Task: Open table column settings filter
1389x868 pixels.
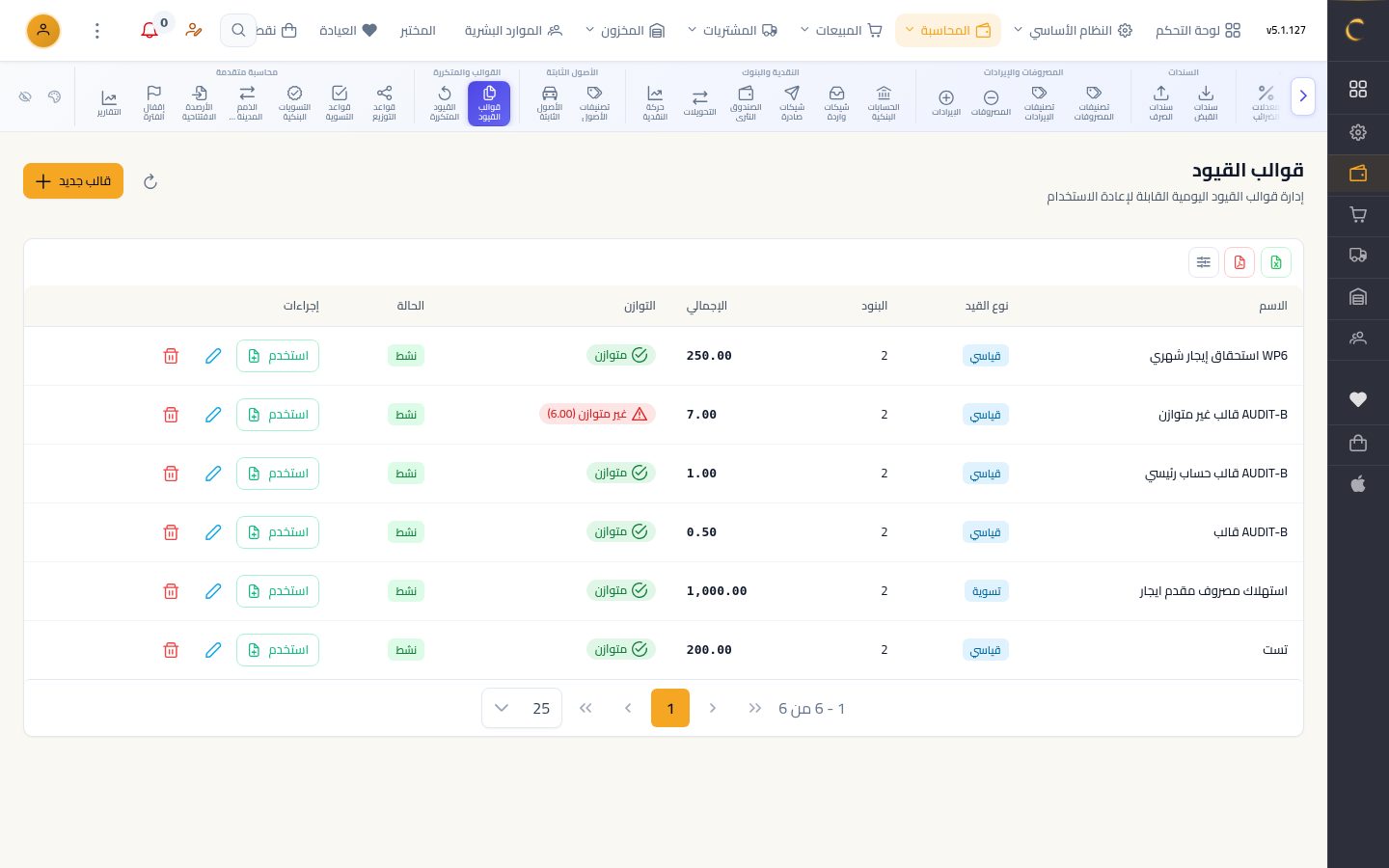Action: click(x=1204, y=262)
